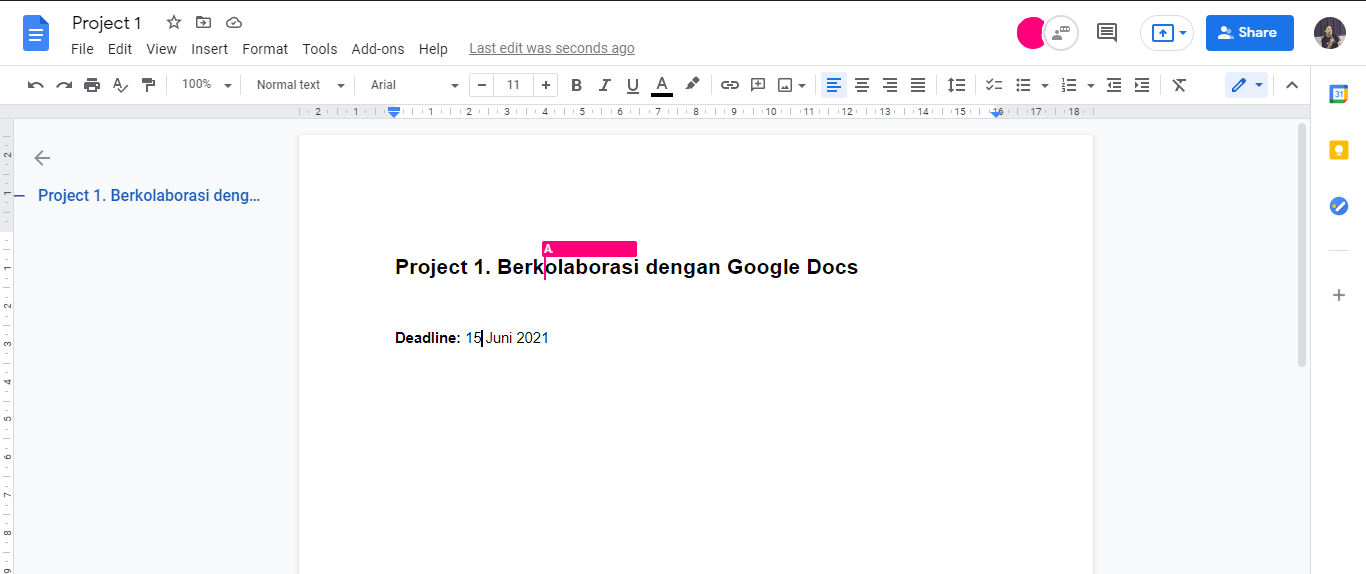
Task: Open the Normal text style dropdown
Action: 300,85
